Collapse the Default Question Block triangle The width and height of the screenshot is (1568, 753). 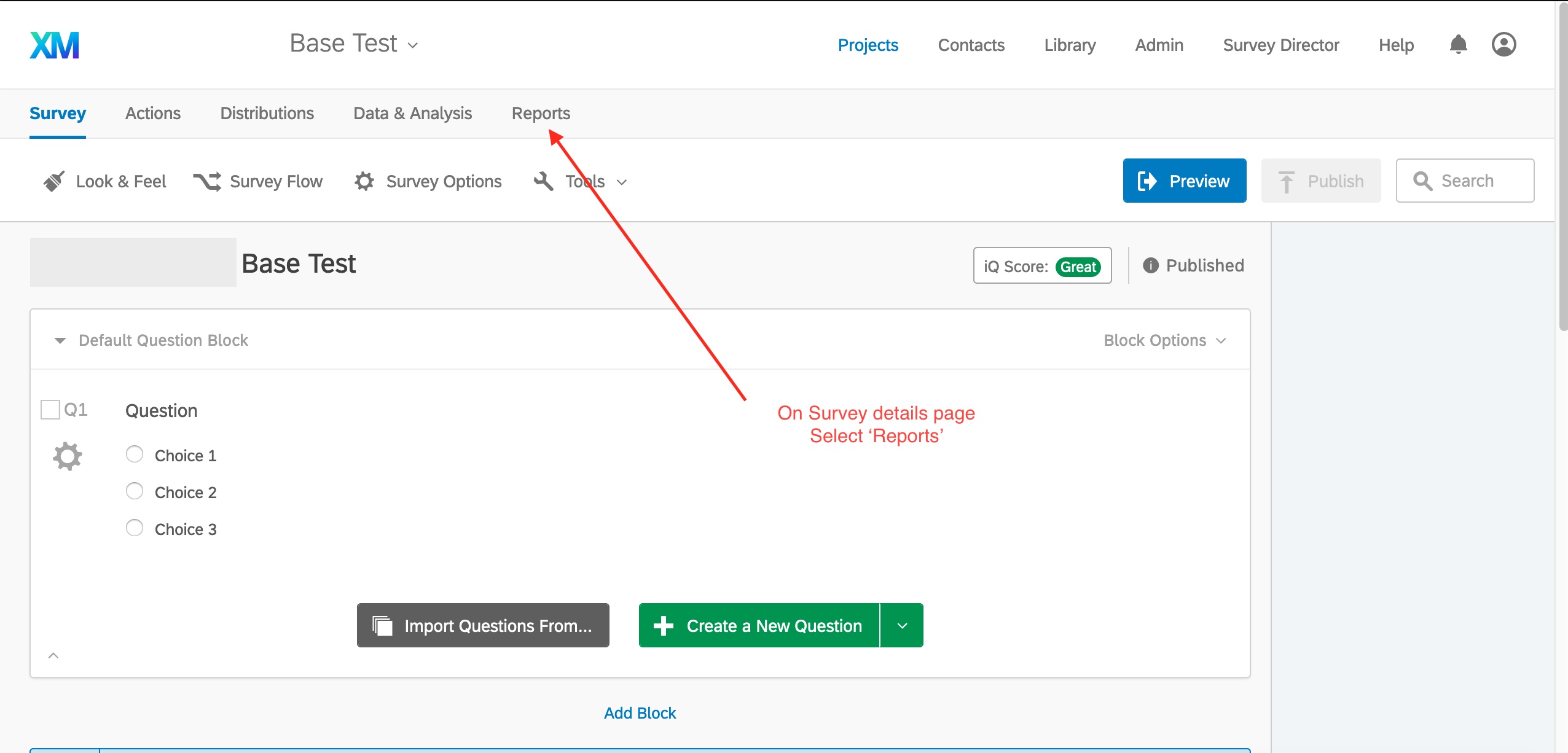[60, 340]
